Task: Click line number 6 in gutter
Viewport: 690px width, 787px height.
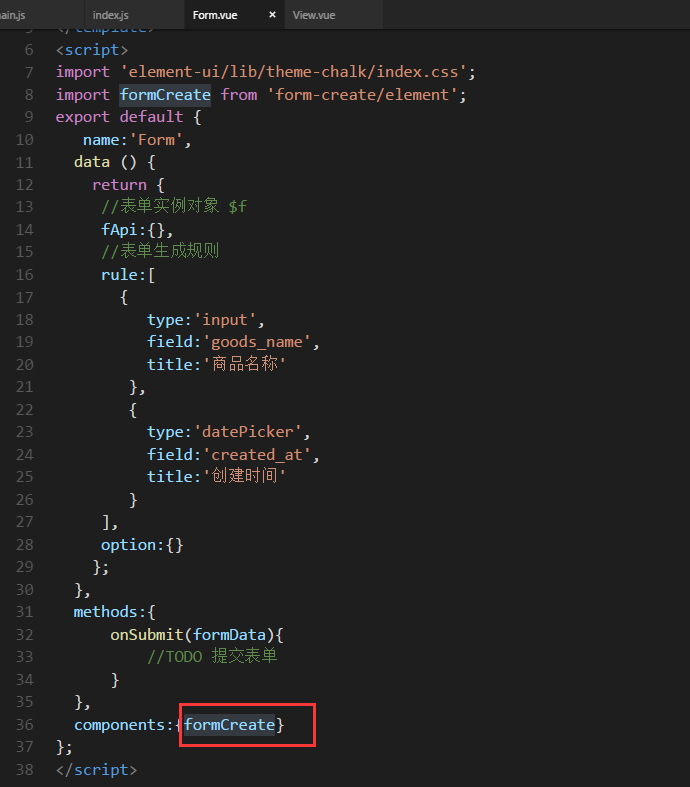Action: point(29,50)
